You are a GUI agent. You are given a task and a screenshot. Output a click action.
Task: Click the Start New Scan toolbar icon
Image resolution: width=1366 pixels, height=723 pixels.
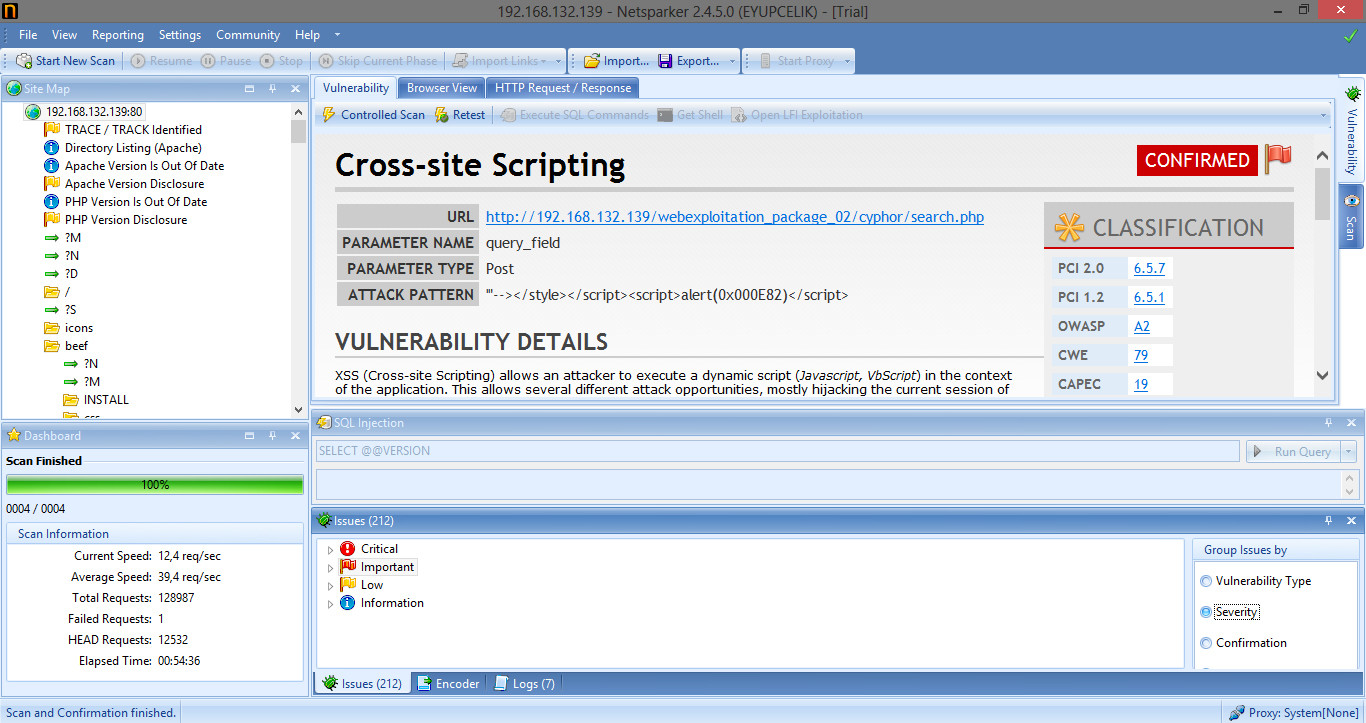[x=24, y=61]
